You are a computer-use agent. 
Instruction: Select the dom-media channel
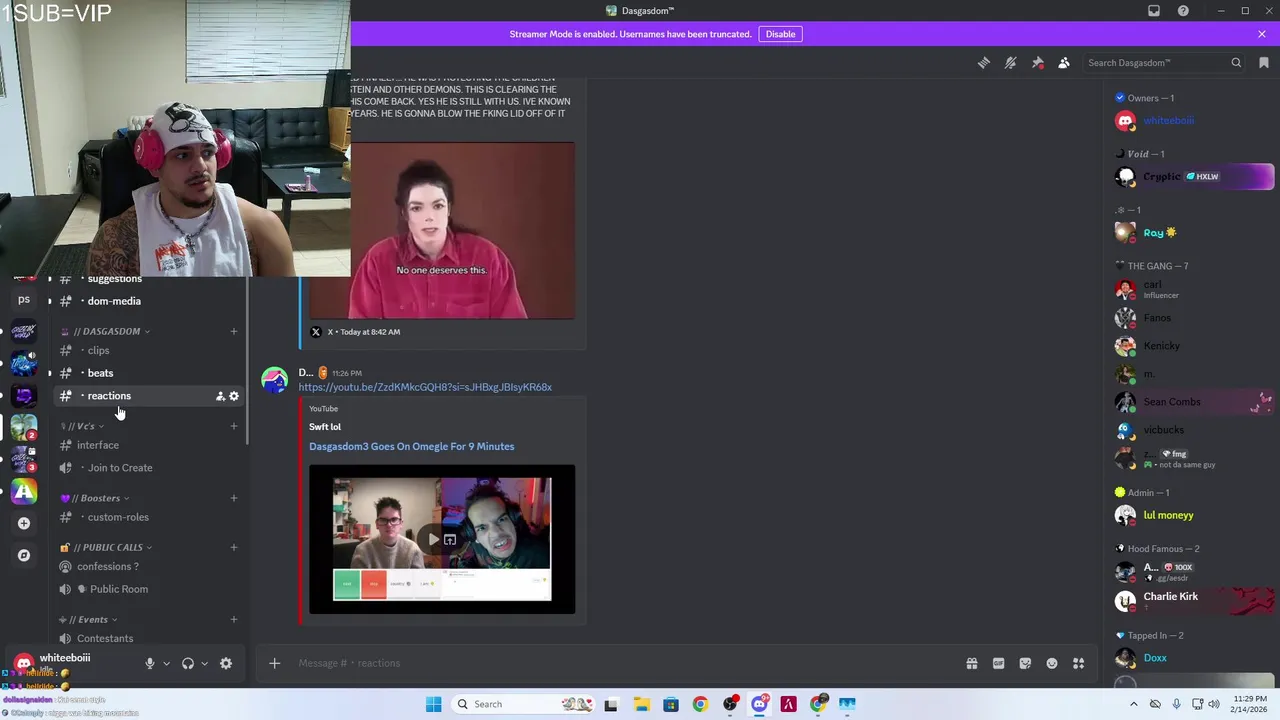[x=148, y=301]
